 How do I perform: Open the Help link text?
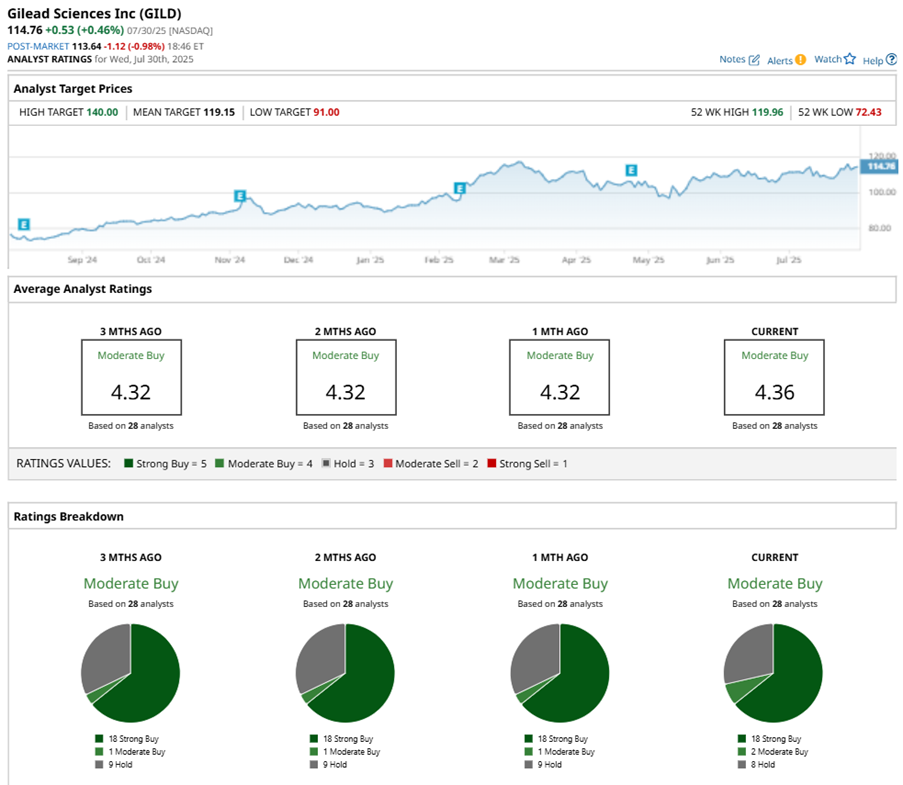873,60
